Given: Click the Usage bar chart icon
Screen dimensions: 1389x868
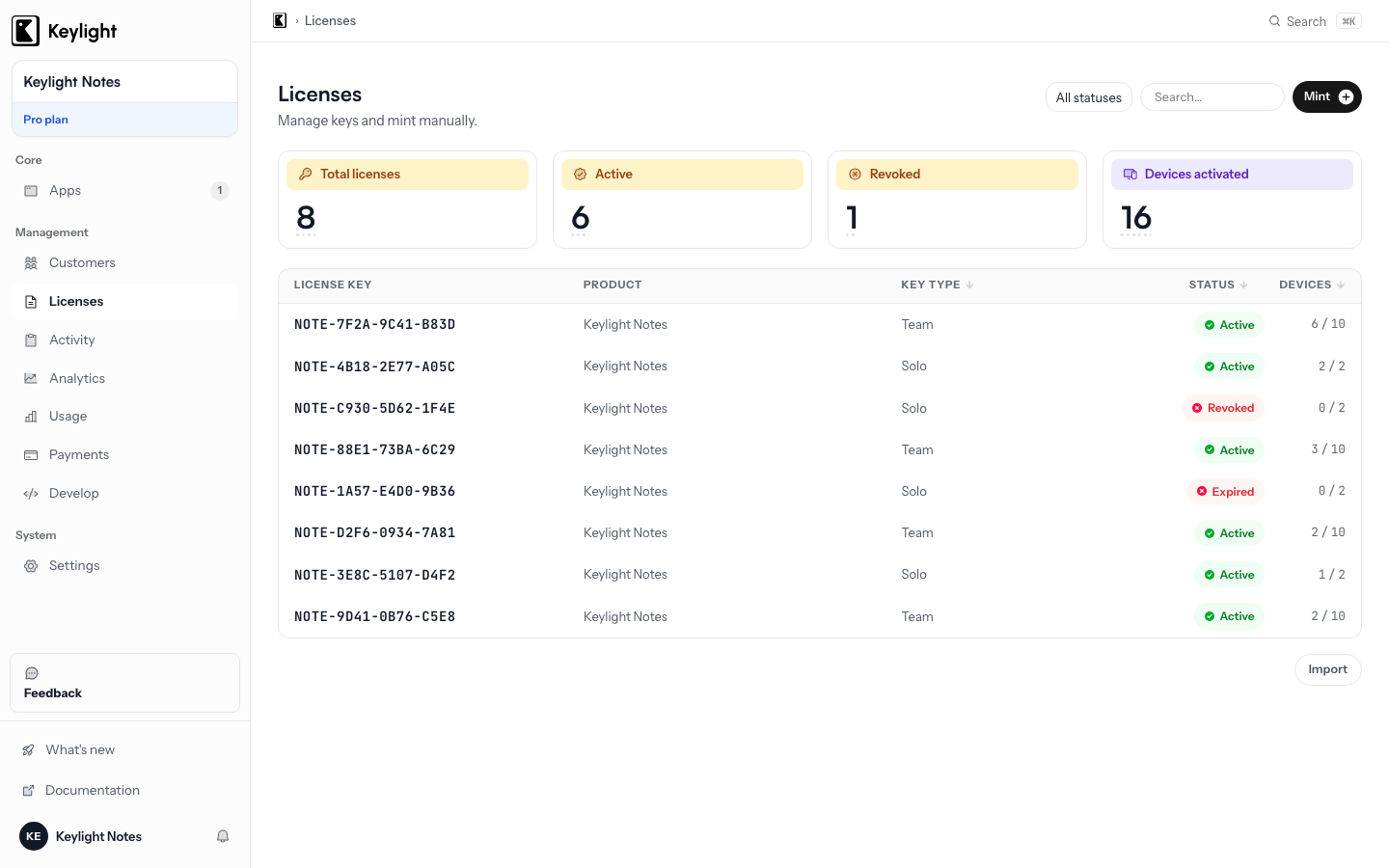Looking at the screenshot, I should coord(31,417).
